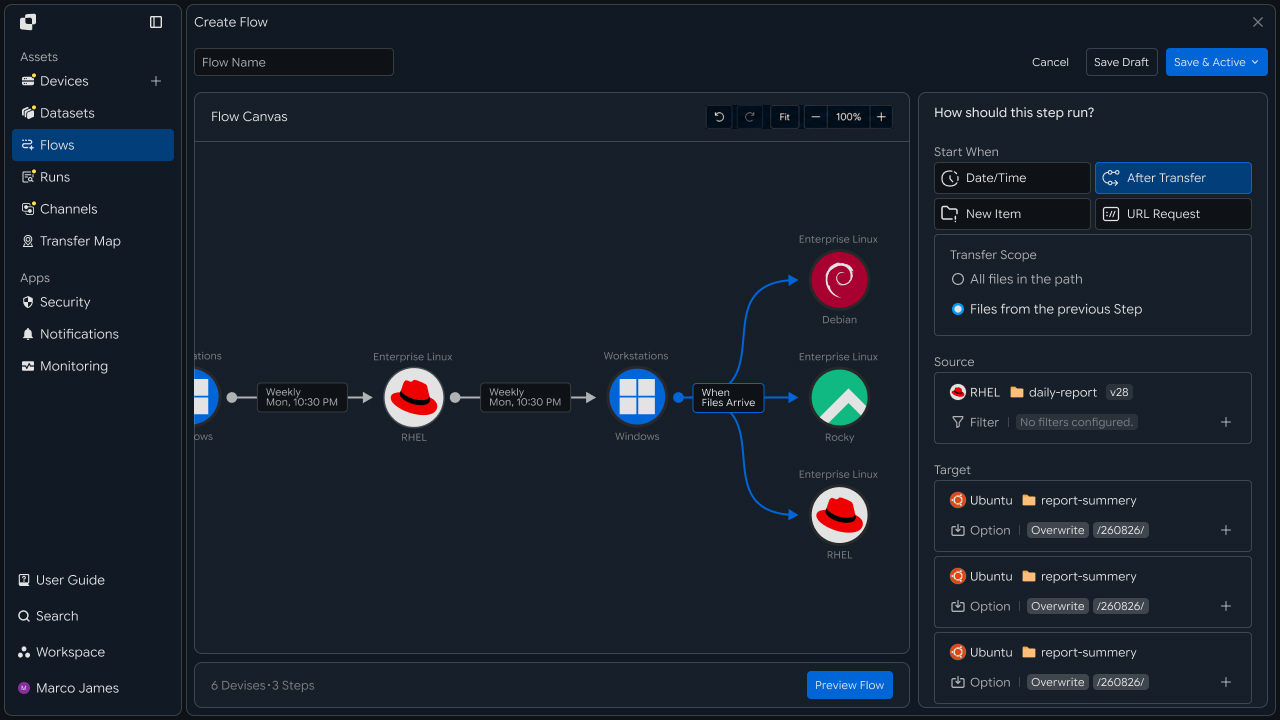
Task: Click the Flow Name input field
Action: (294, 62)
